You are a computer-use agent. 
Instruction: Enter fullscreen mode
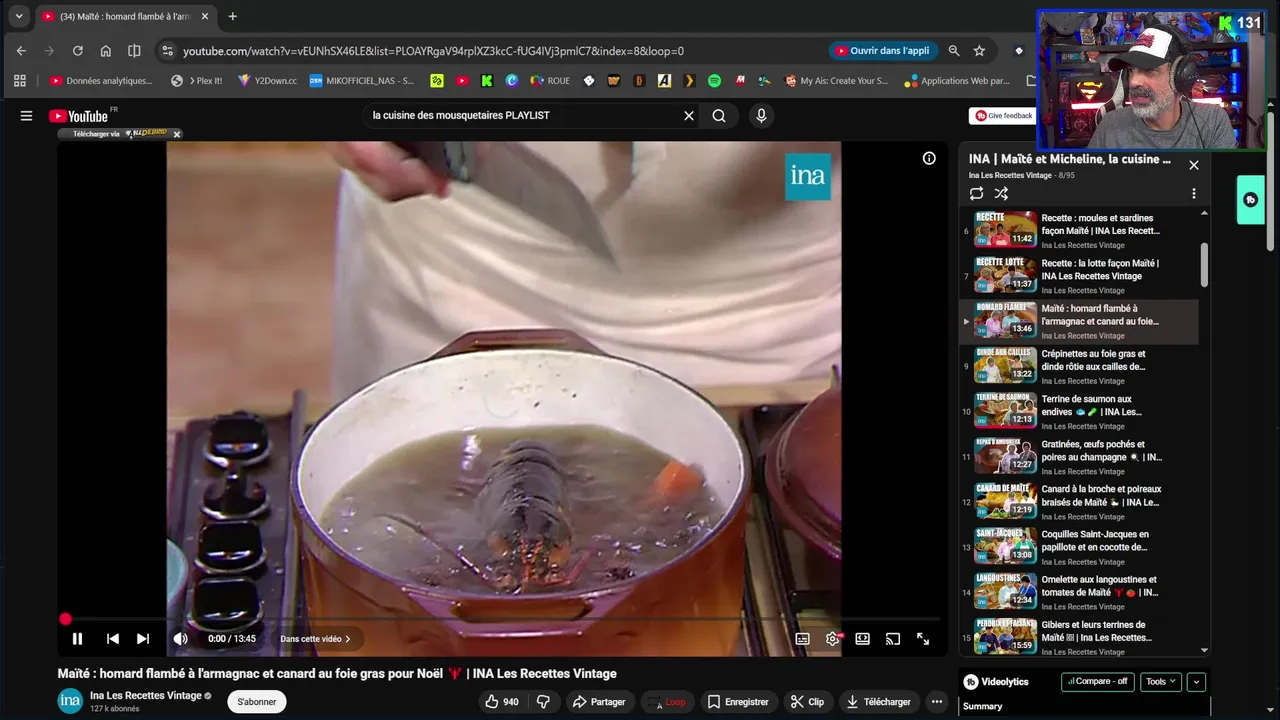tap(923, 639)
